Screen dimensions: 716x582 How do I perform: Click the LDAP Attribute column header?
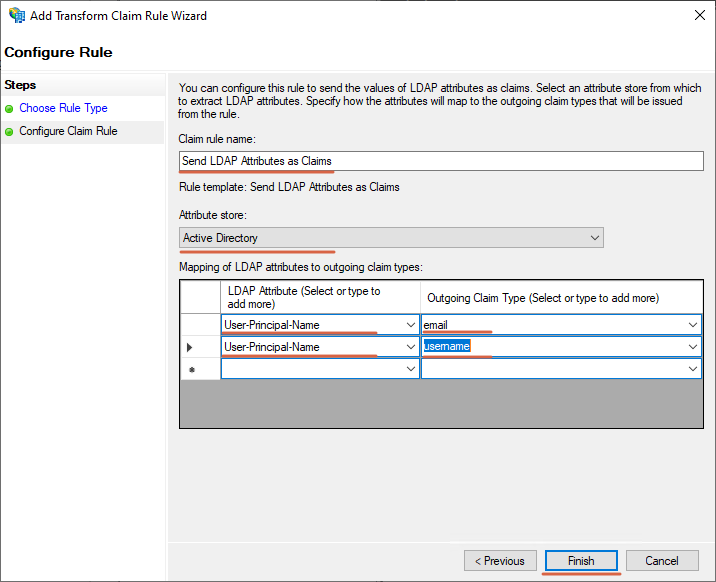tap(320, 297)
